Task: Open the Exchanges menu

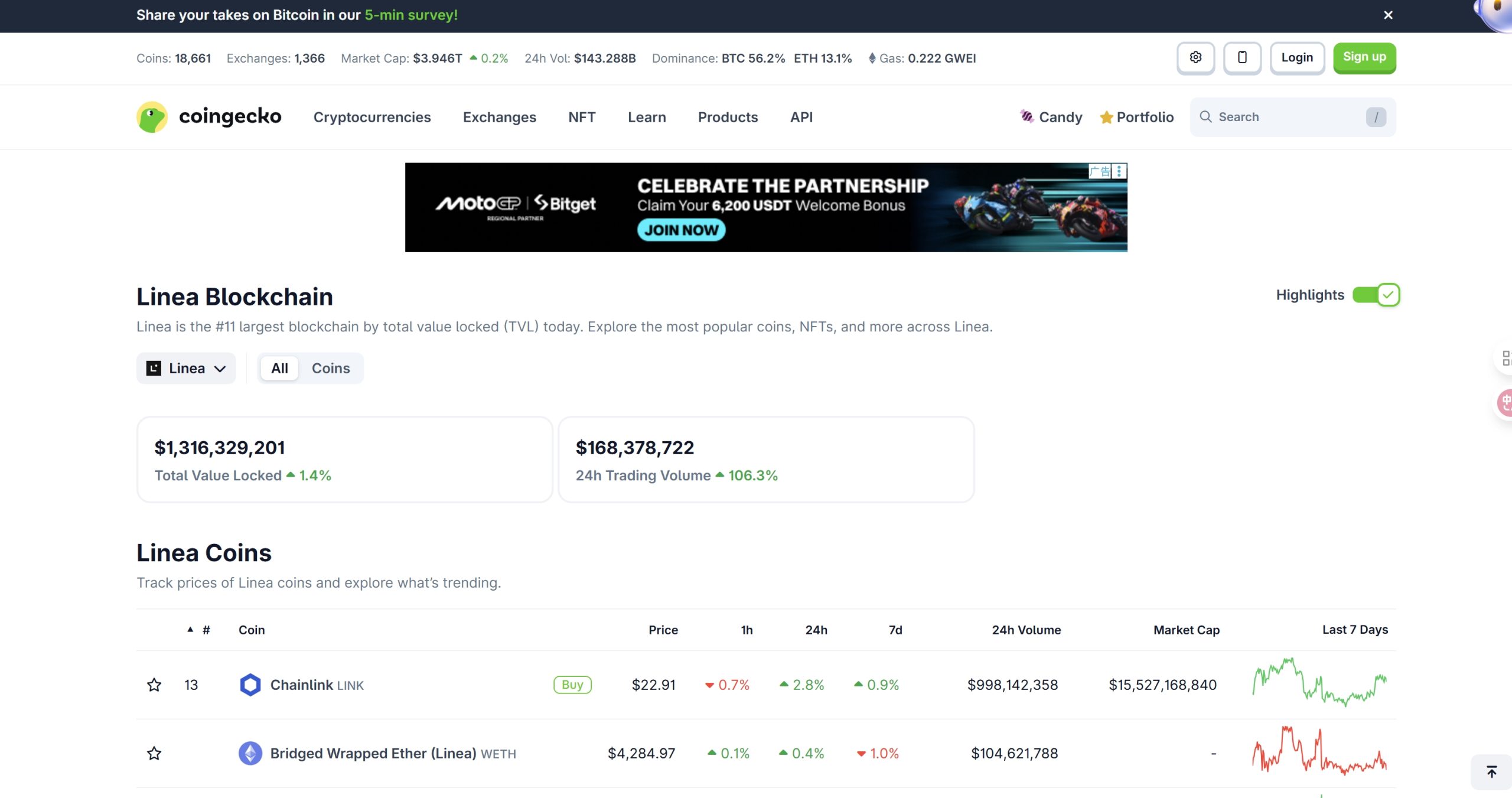Action: (500, 117)
